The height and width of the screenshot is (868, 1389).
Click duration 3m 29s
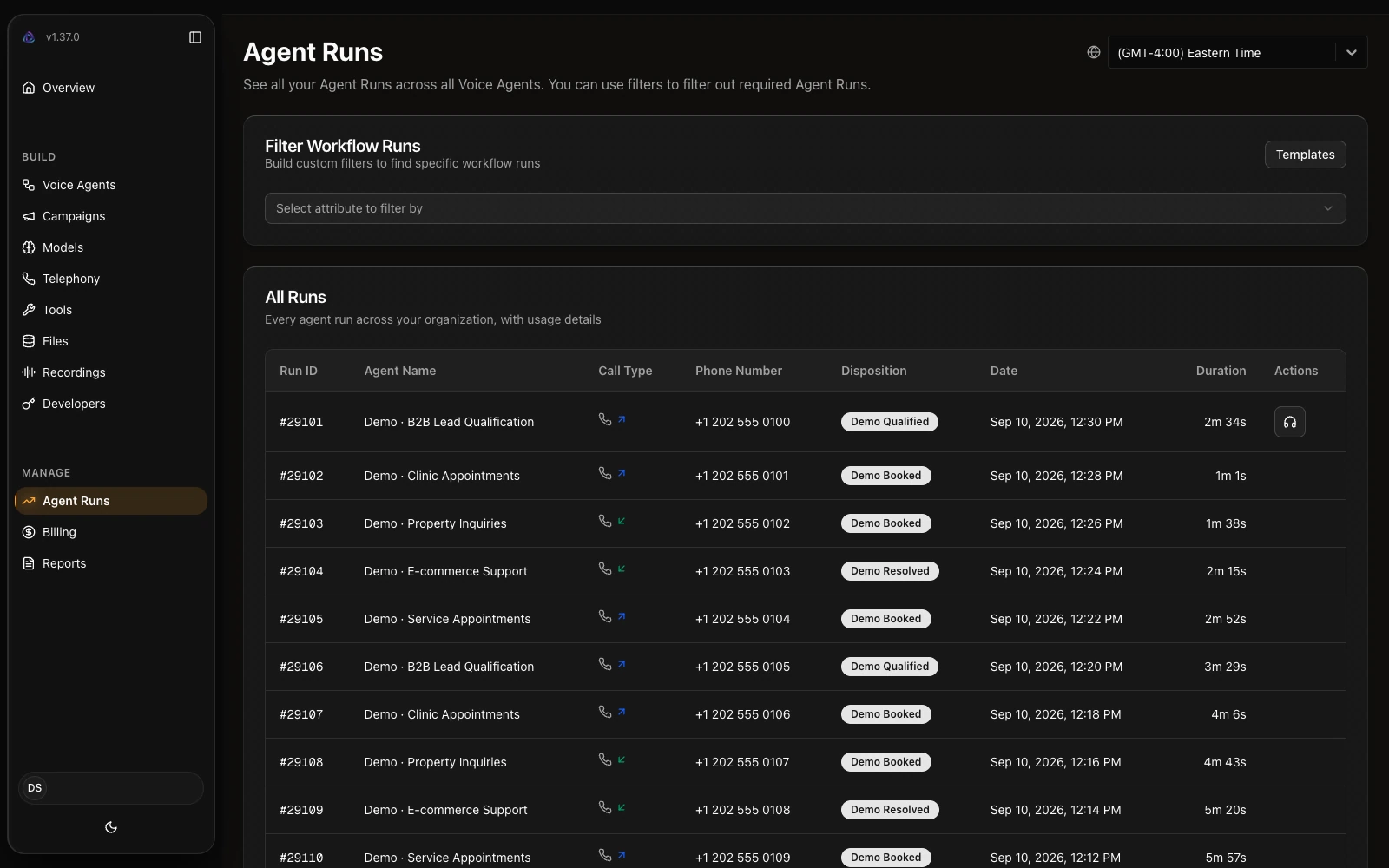(x=1225, y=667)
